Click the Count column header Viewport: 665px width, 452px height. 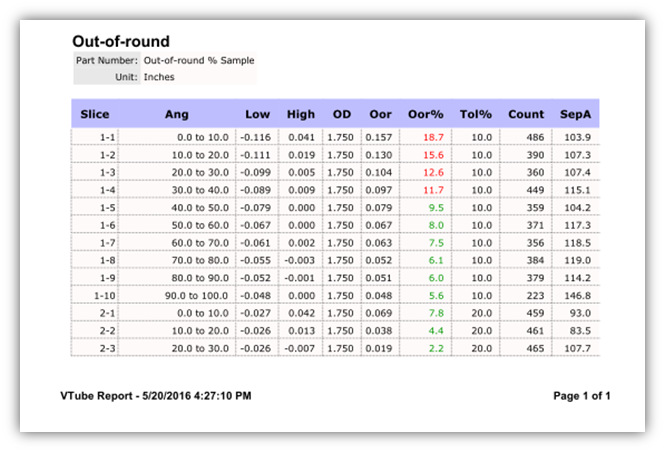[526, 114]
